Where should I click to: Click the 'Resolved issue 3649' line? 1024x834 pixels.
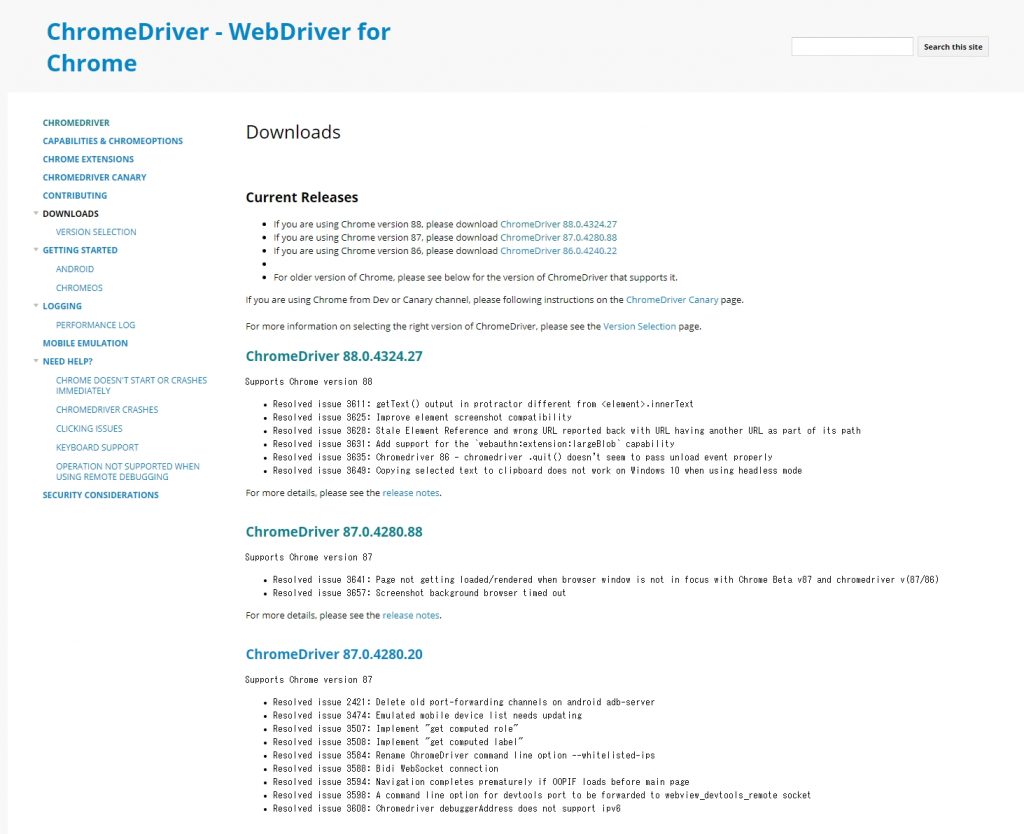tap(537, 471)
